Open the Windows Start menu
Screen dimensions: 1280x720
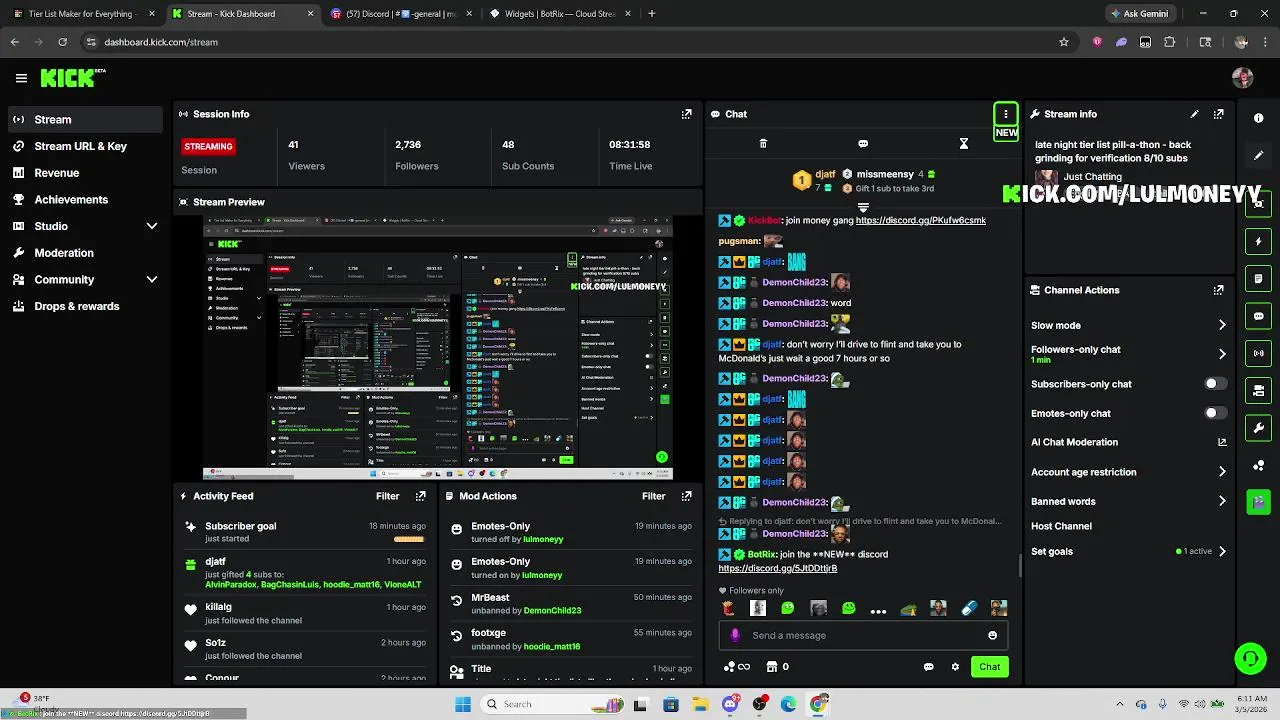[x=463, y=704]
